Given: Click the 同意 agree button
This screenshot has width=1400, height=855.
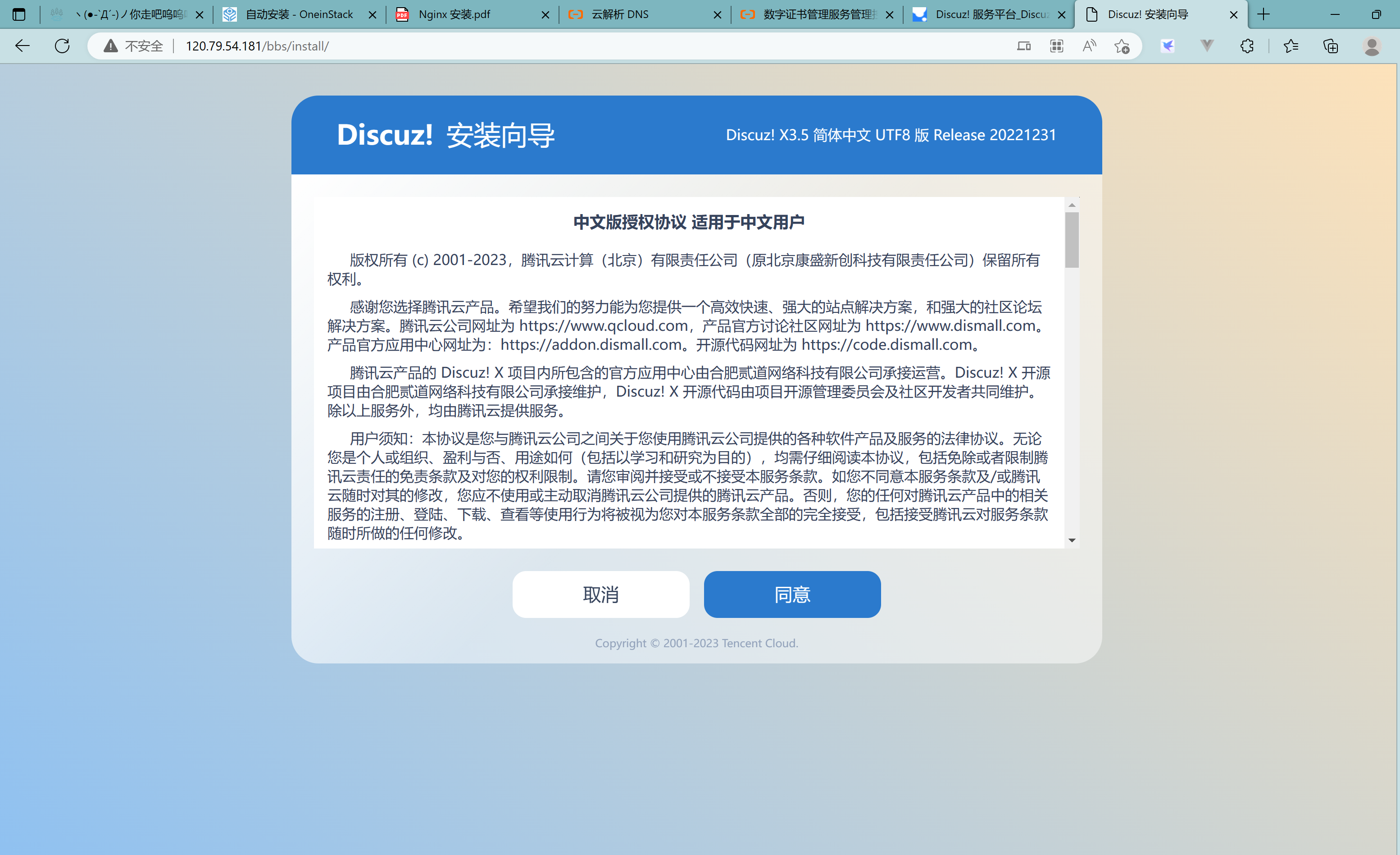Looking at the screenshot, I should point(792,594).
